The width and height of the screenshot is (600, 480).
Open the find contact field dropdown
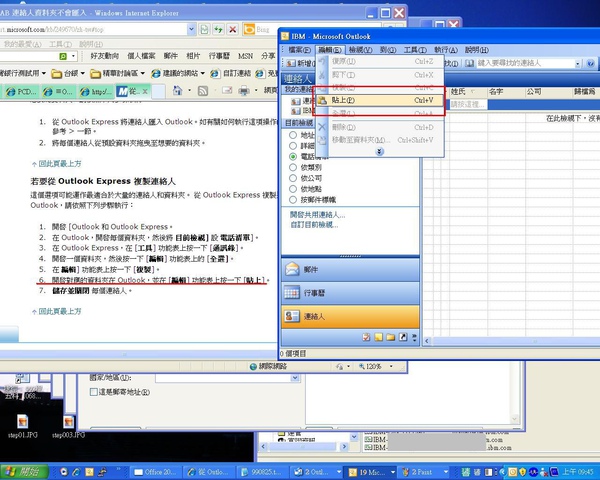pyautogui.click(x=578, y=64)
